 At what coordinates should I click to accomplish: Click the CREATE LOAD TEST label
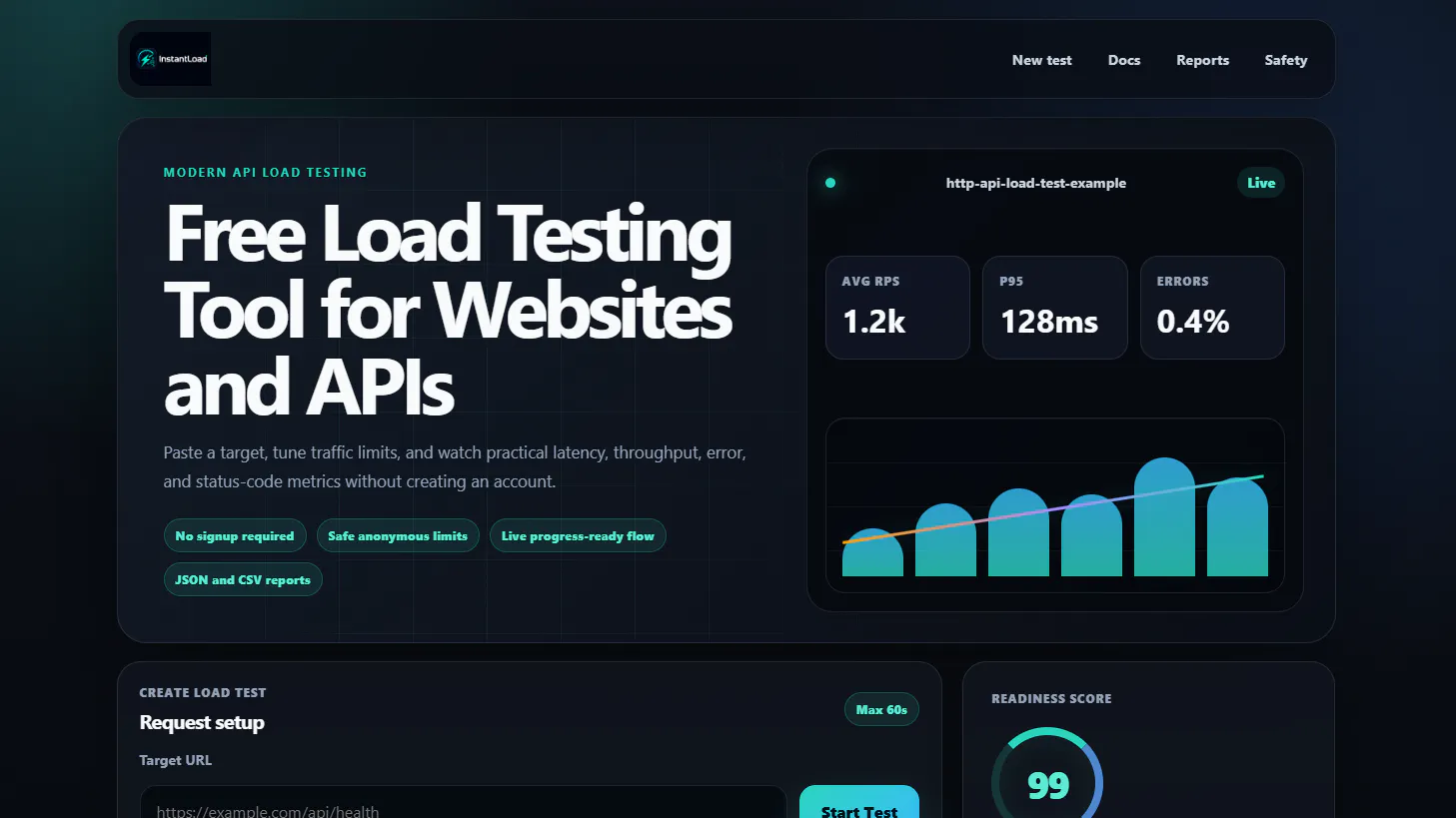click(x=203, y=692)
